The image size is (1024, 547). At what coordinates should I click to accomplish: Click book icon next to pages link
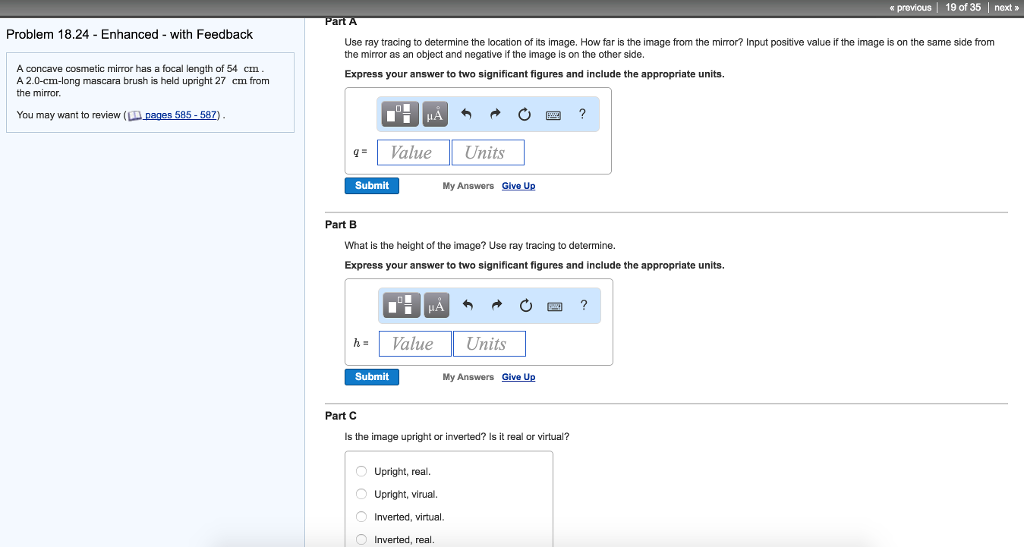click(135, 116)
